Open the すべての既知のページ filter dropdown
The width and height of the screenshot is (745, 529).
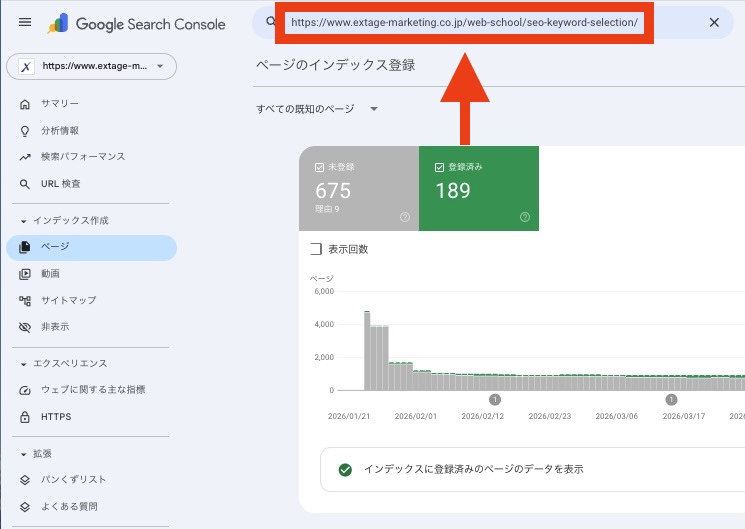[x=317, y=109]
